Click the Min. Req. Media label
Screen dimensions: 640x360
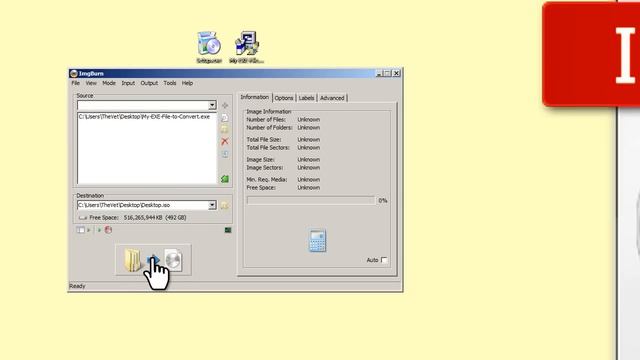pyautogui.click(x=267, y=180)
